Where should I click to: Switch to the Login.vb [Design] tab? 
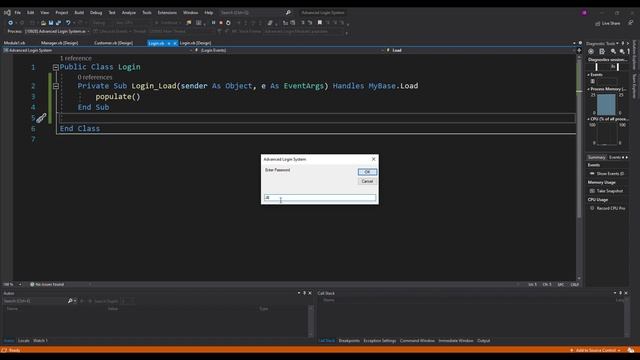point(196,43)
